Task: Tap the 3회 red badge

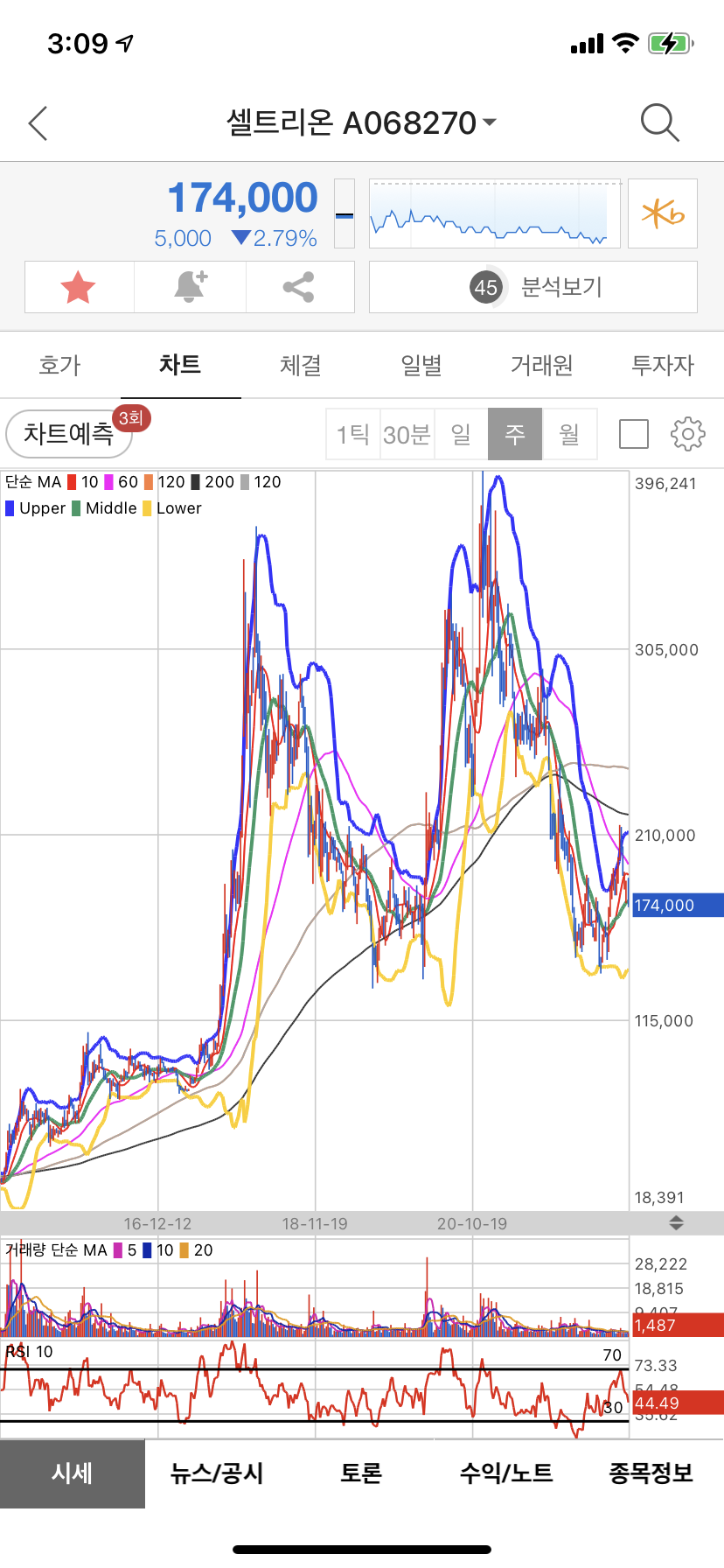Action: click(x=132, y=417)
